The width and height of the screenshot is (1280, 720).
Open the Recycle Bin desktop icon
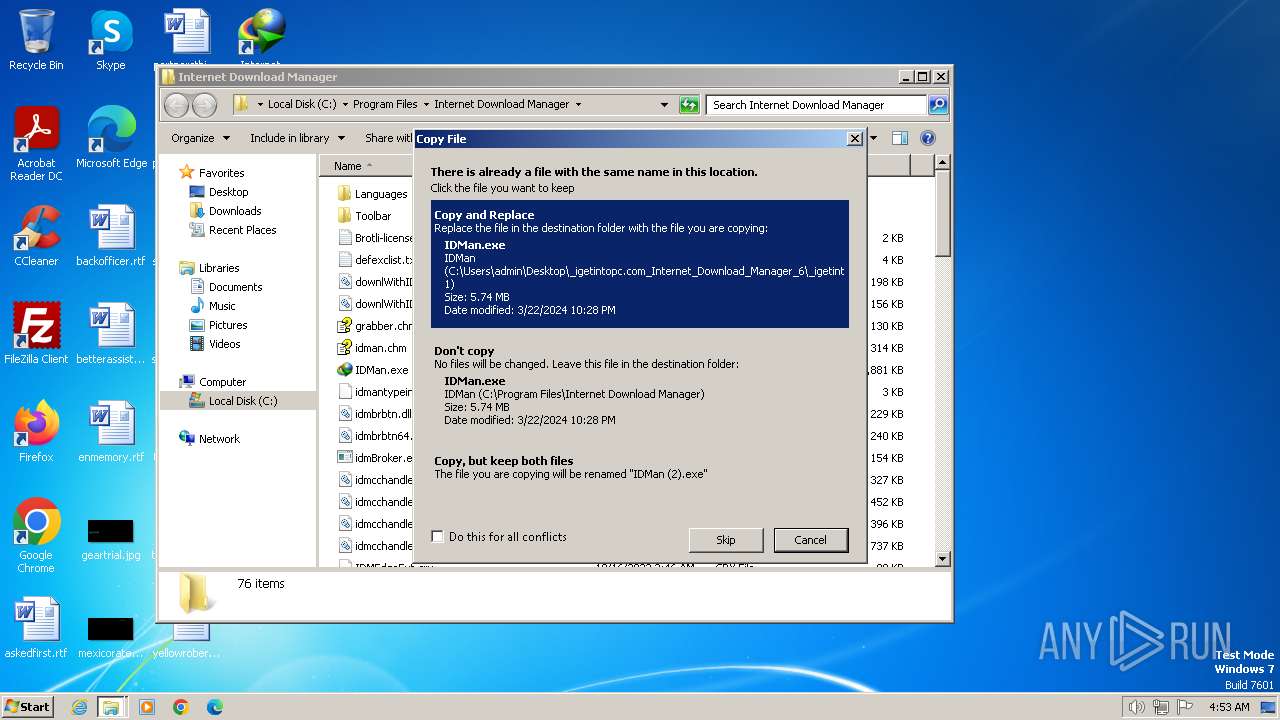coord(36,40)
